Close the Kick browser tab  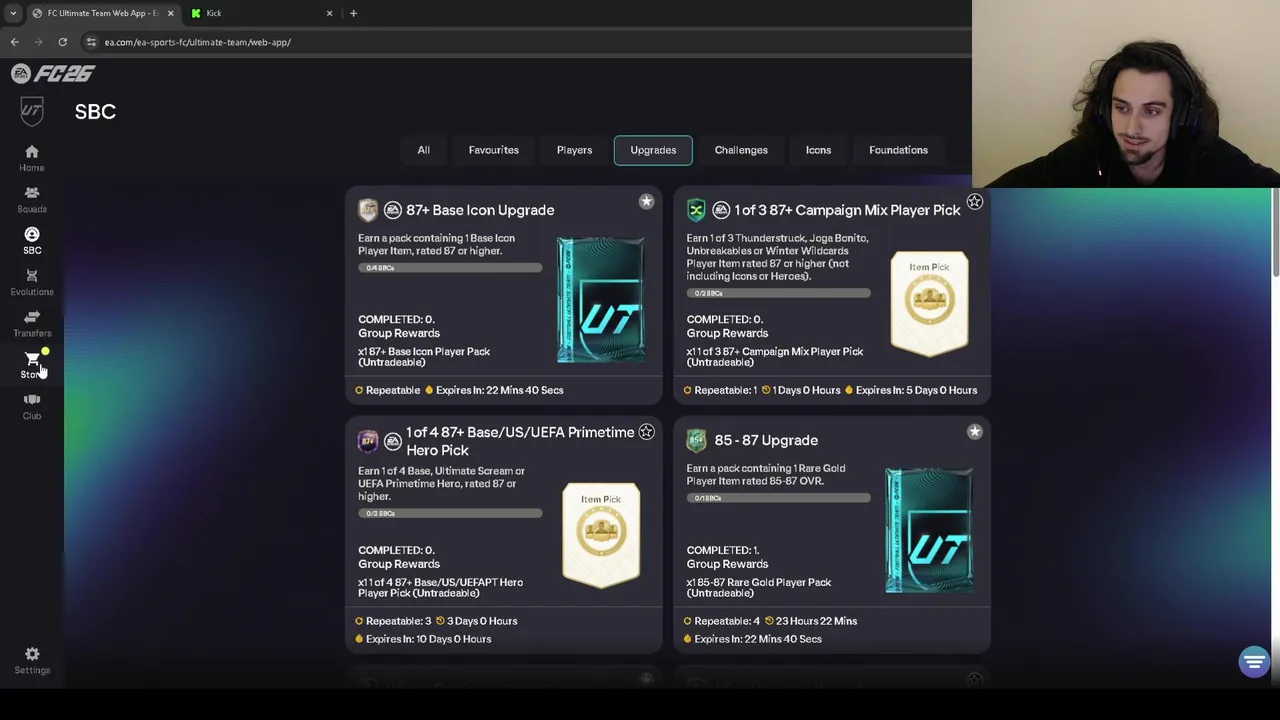tap(329, 13)
